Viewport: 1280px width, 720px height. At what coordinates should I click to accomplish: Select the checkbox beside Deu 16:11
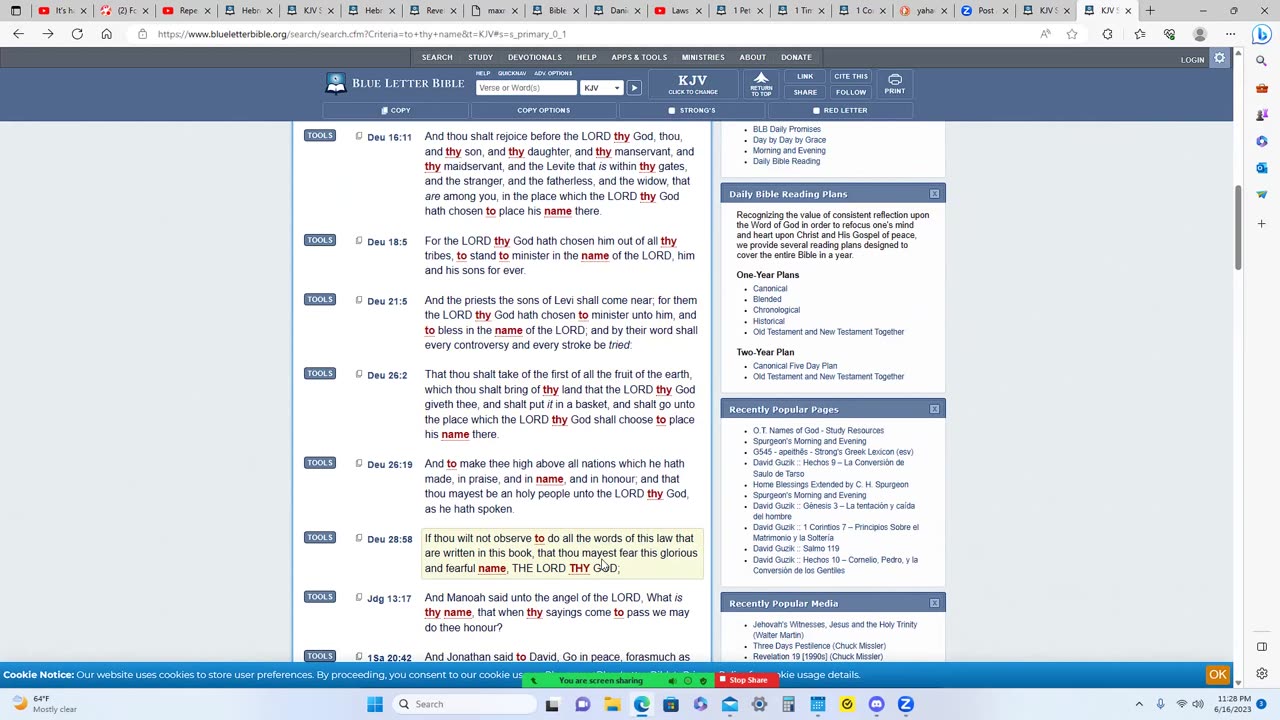tap(359, 136)
